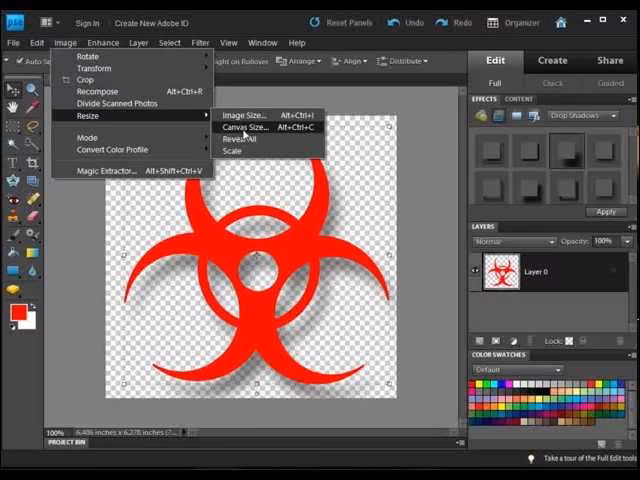
Task: Select the Sponge tool
Action: [x=13, y=289]
